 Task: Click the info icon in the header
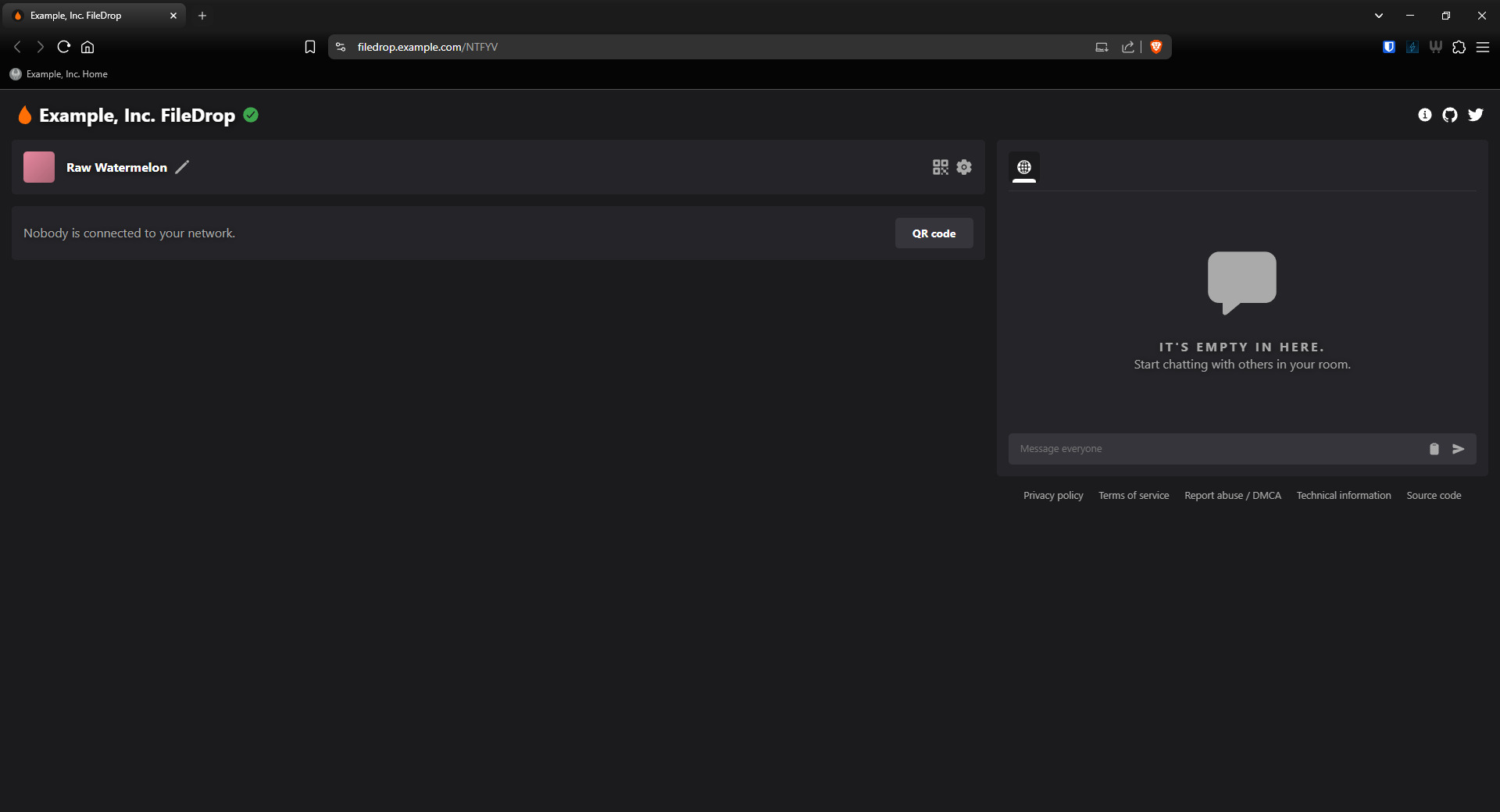tap(1424, 115)
